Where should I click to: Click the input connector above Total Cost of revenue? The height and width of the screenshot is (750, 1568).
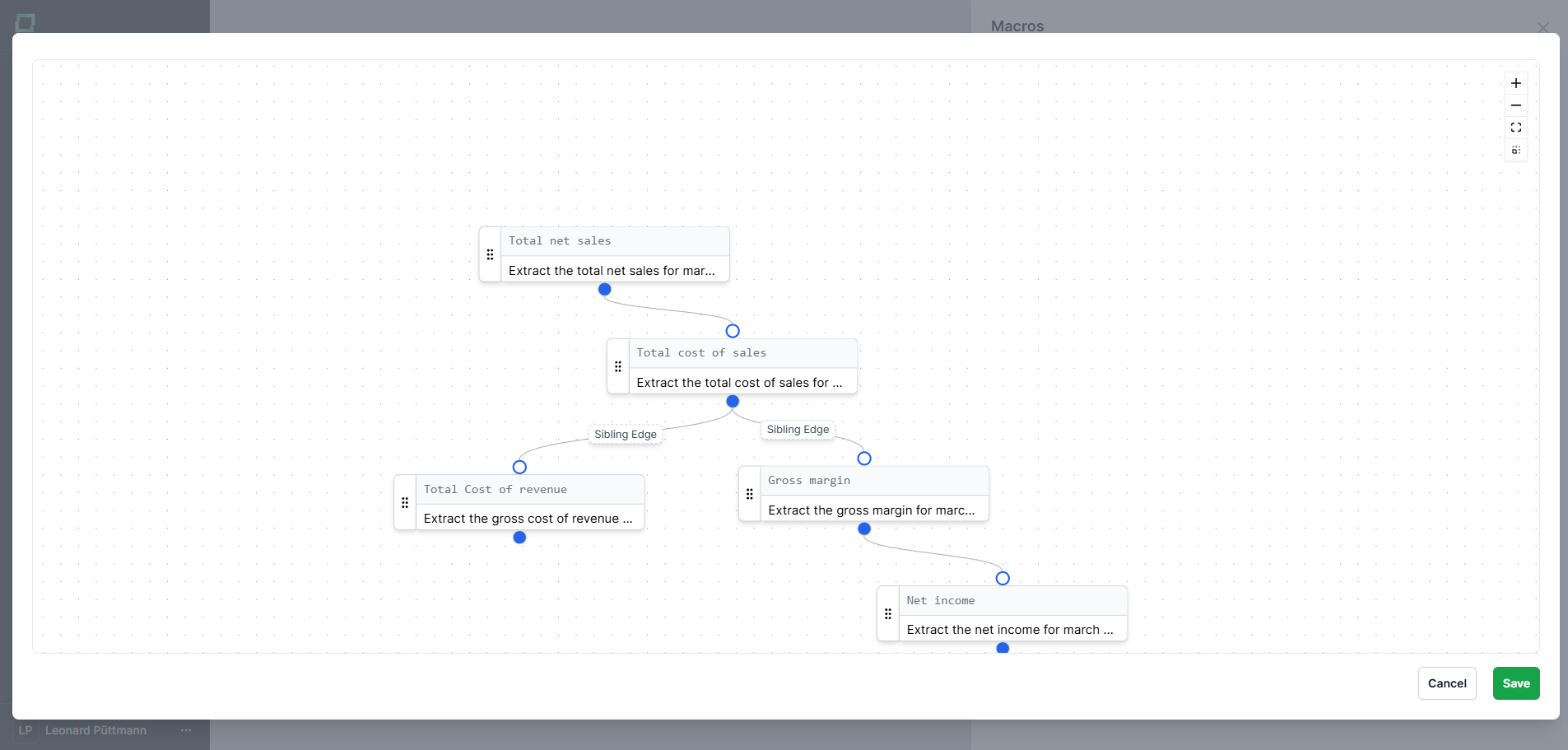519,467
